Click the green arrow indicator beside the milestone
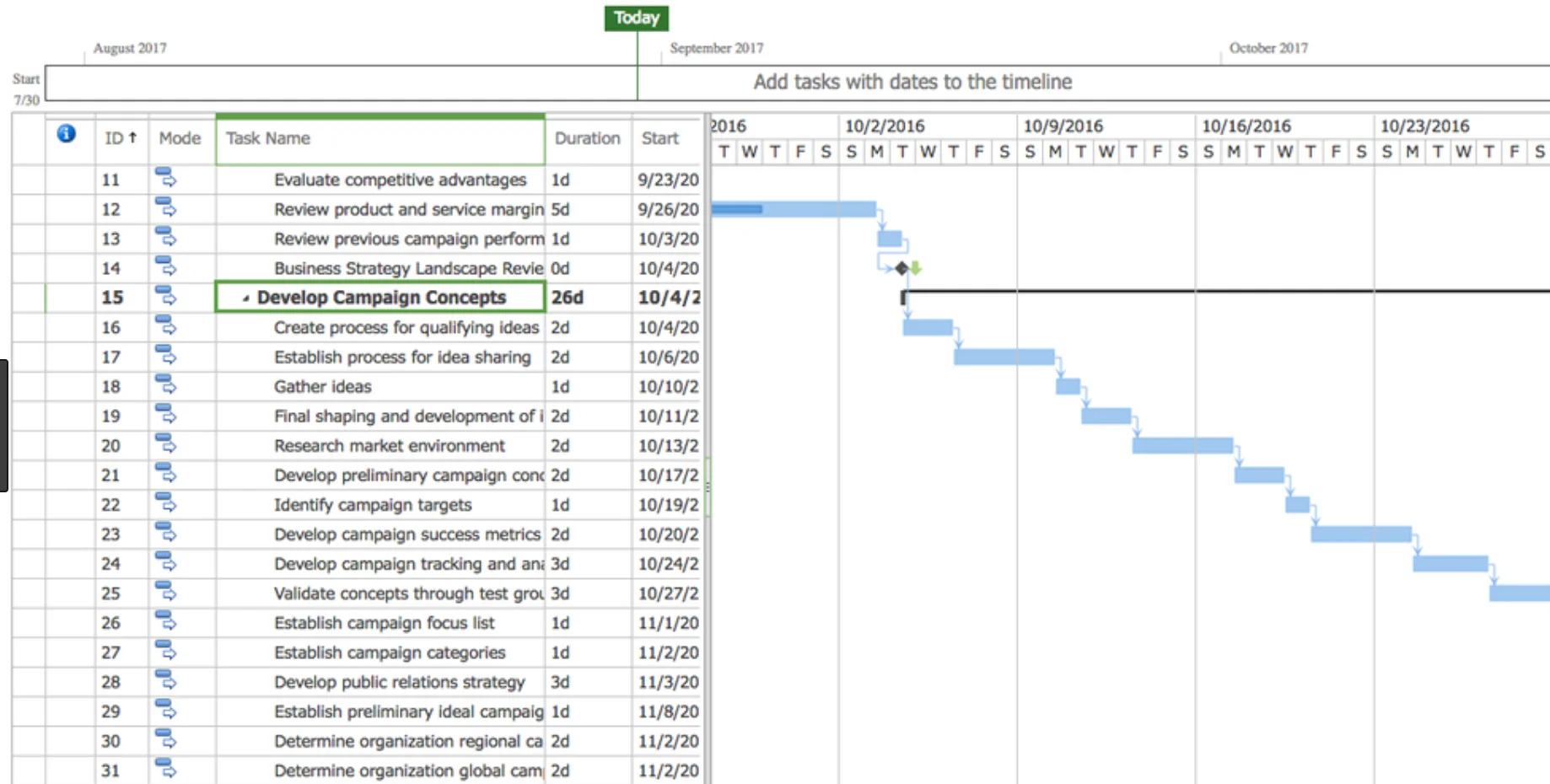Screen dimensions: 1550x784 (916, 267)
